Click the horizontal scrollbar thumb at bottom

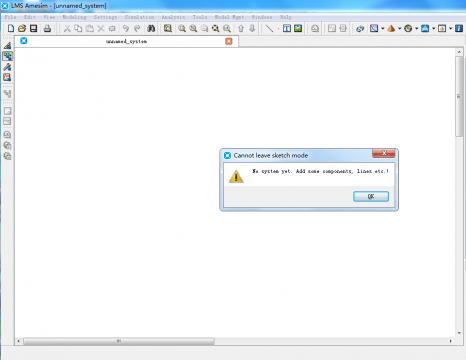click(119, 341)
